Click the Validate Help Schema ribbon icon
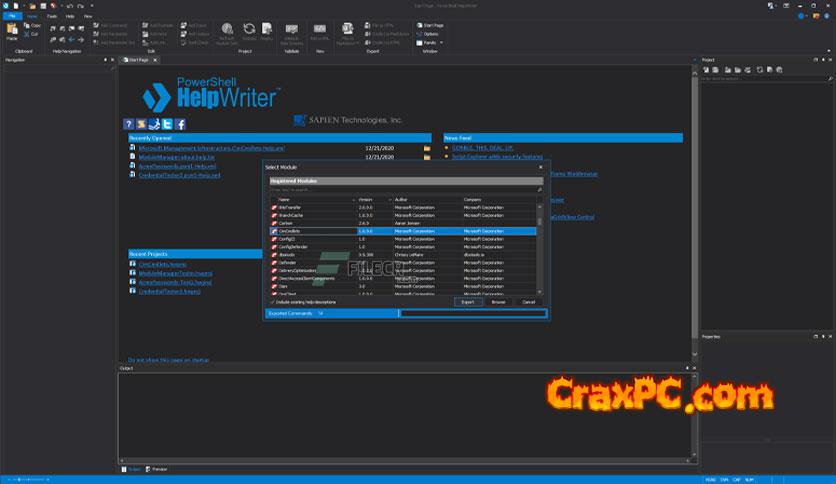The height and width of the screenshot is (484, 836). (x=292, y=32)
